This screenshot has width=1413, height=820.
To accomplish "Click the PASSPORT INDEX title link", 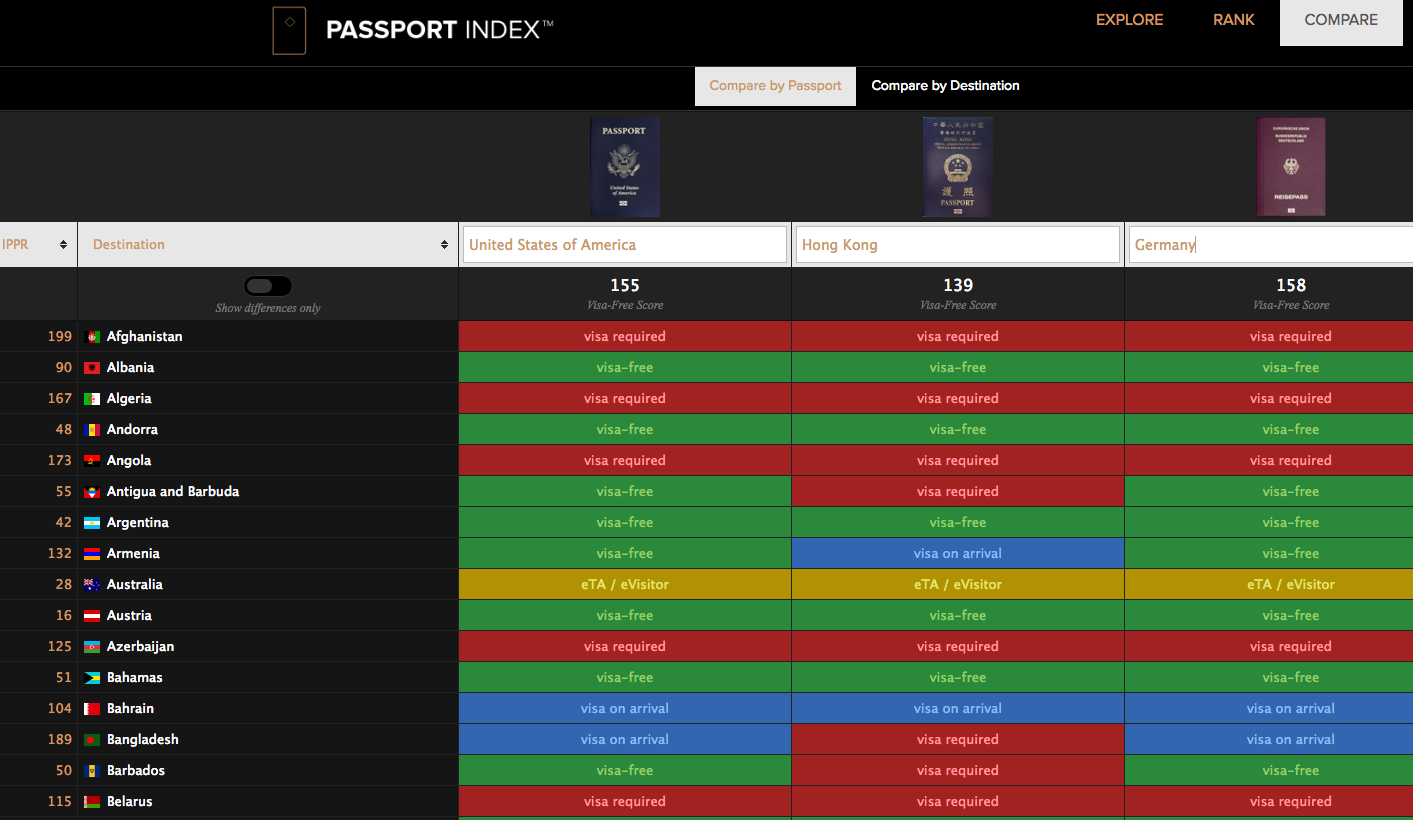I will click(x=440, y=30).
